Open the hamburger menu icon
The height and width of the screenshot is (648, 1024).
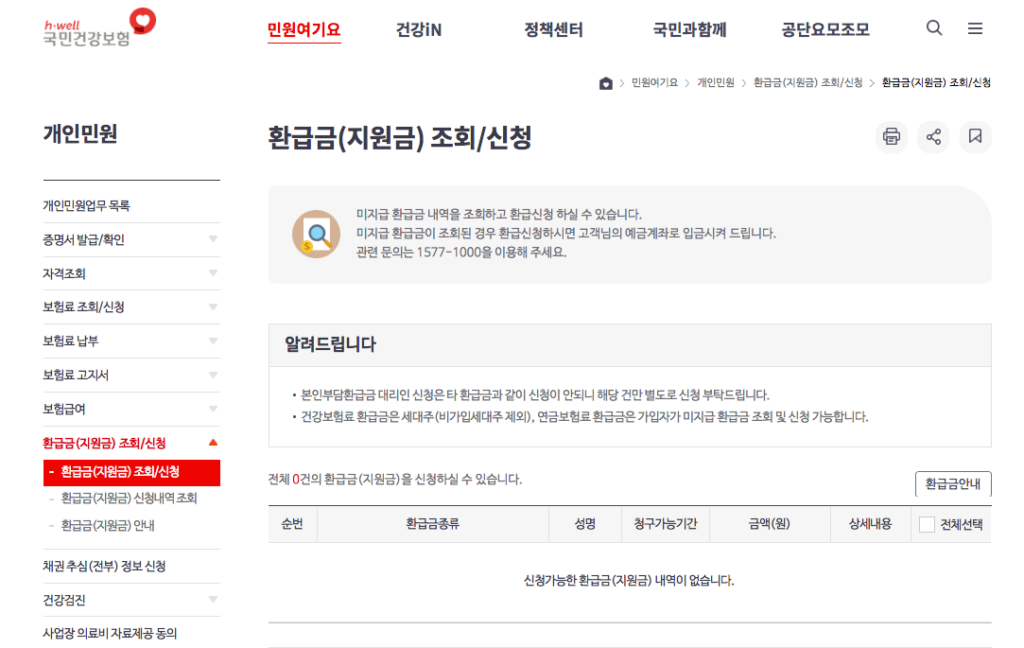[x=975, y=28]
